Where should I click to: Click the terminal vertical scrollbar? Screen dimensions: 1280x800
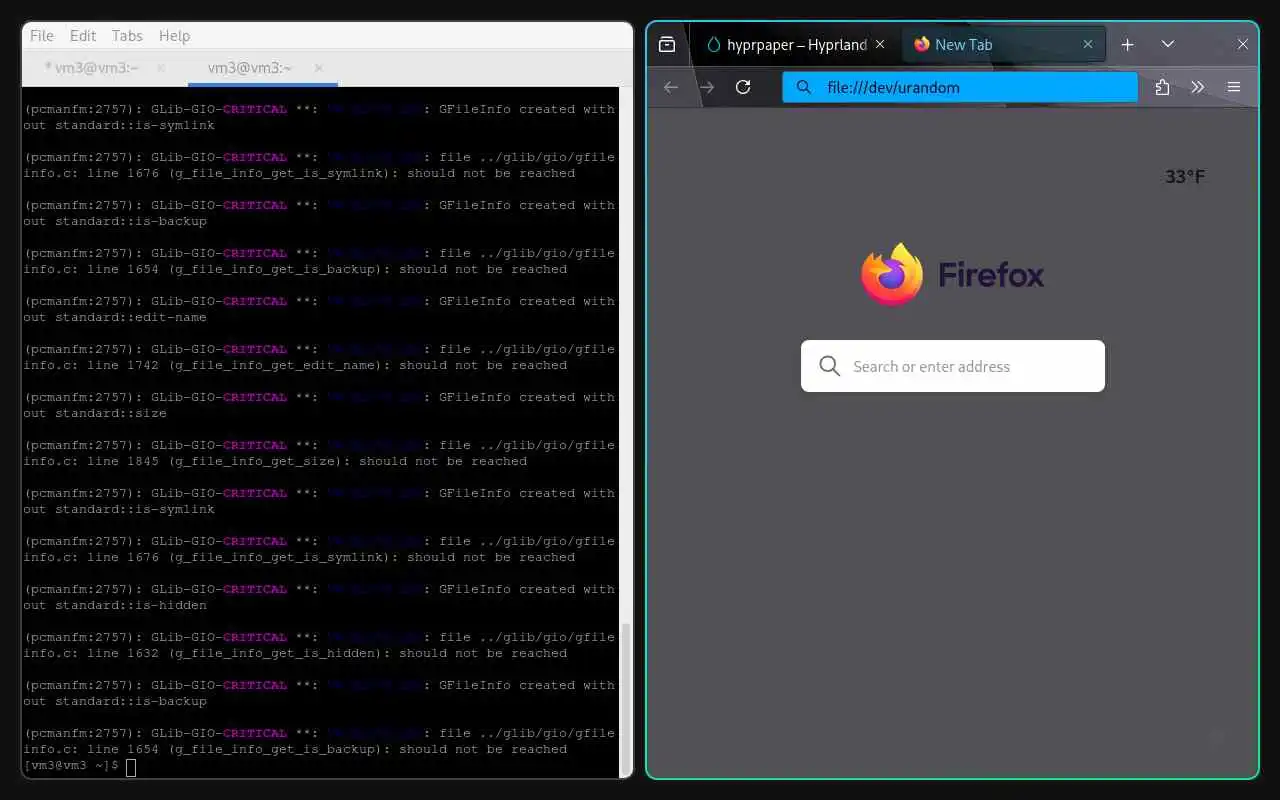point(627,698)
